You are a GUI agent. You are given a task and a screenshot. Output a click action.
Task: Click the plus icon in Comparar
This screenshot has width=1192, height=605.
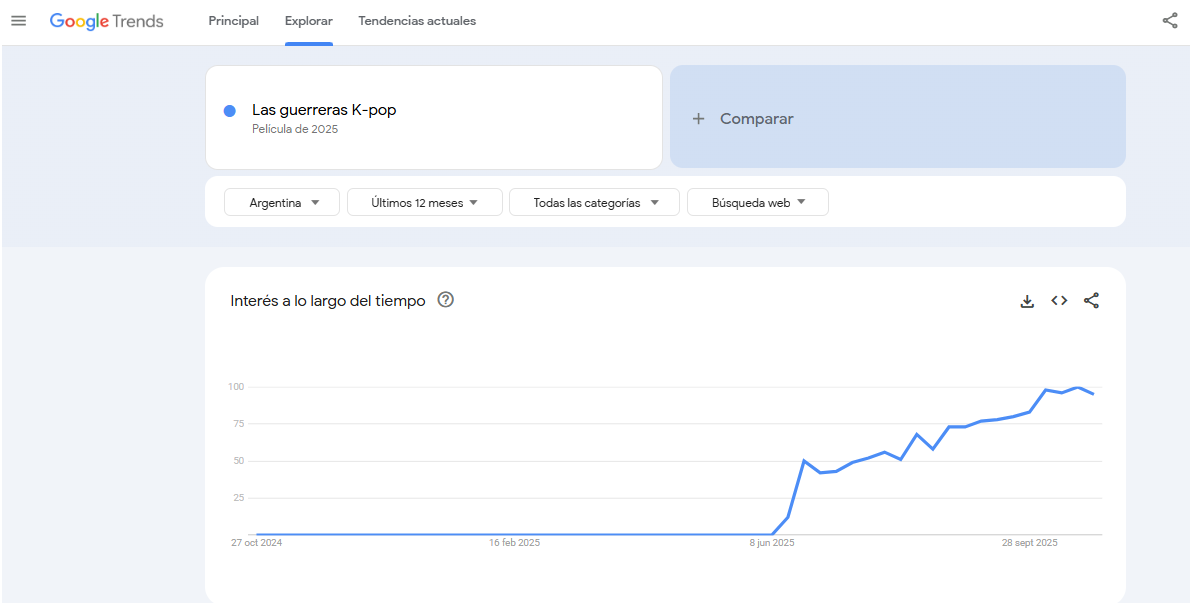click(698, 119)
